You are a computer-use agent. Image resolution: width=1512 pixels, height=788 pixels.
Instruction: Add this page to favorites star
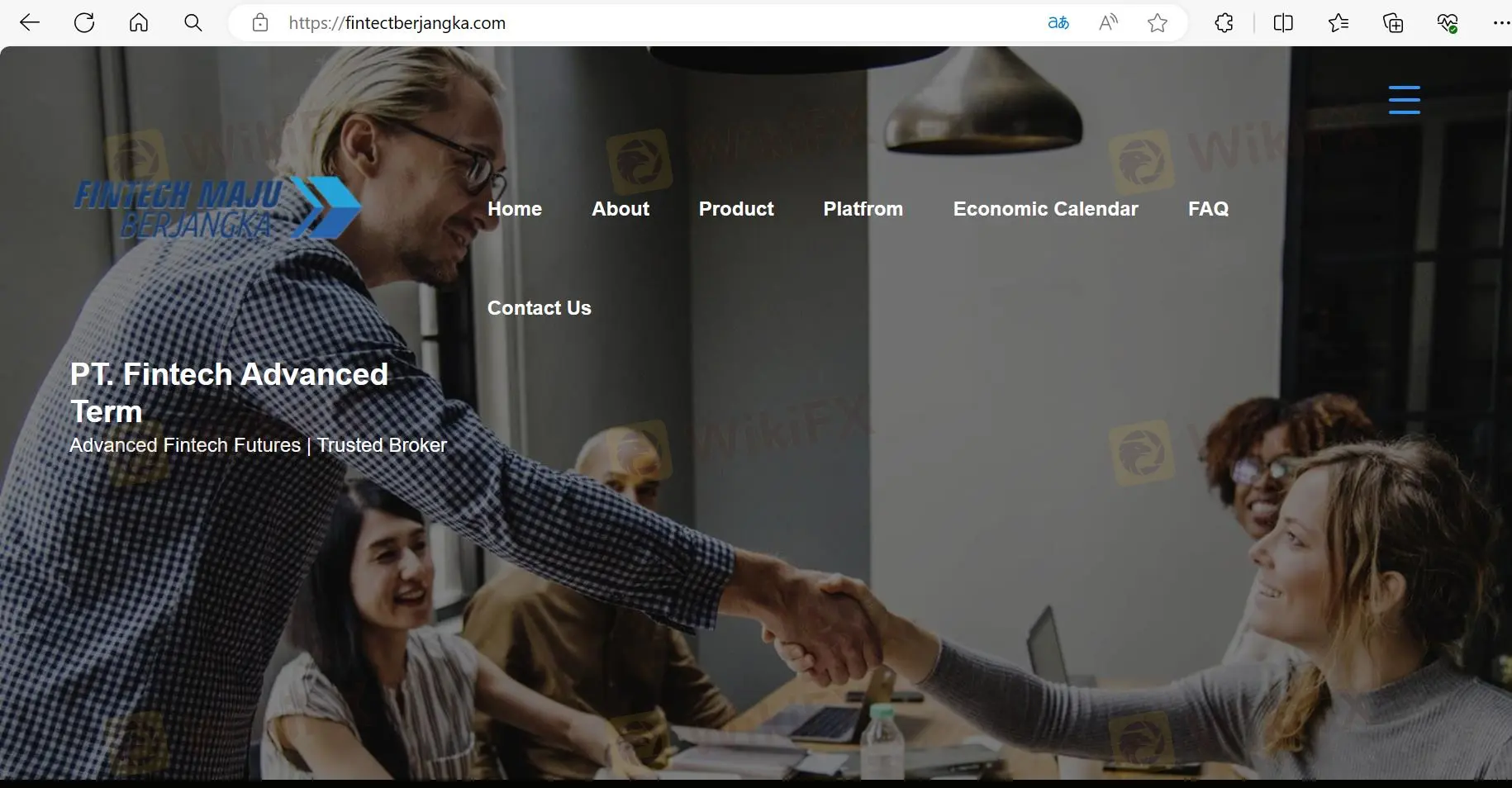click(1158, 23)
